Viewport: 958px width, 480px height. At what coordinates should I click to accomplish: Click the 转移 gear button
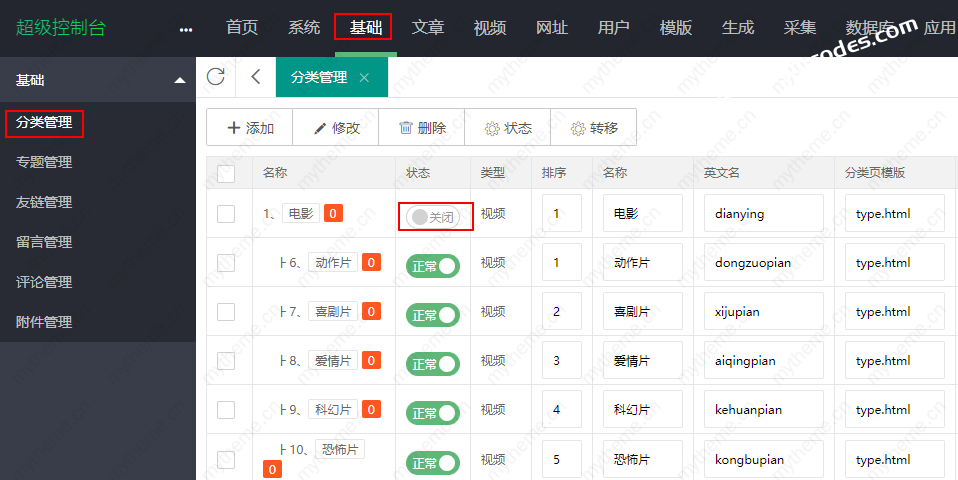(594, 128)
